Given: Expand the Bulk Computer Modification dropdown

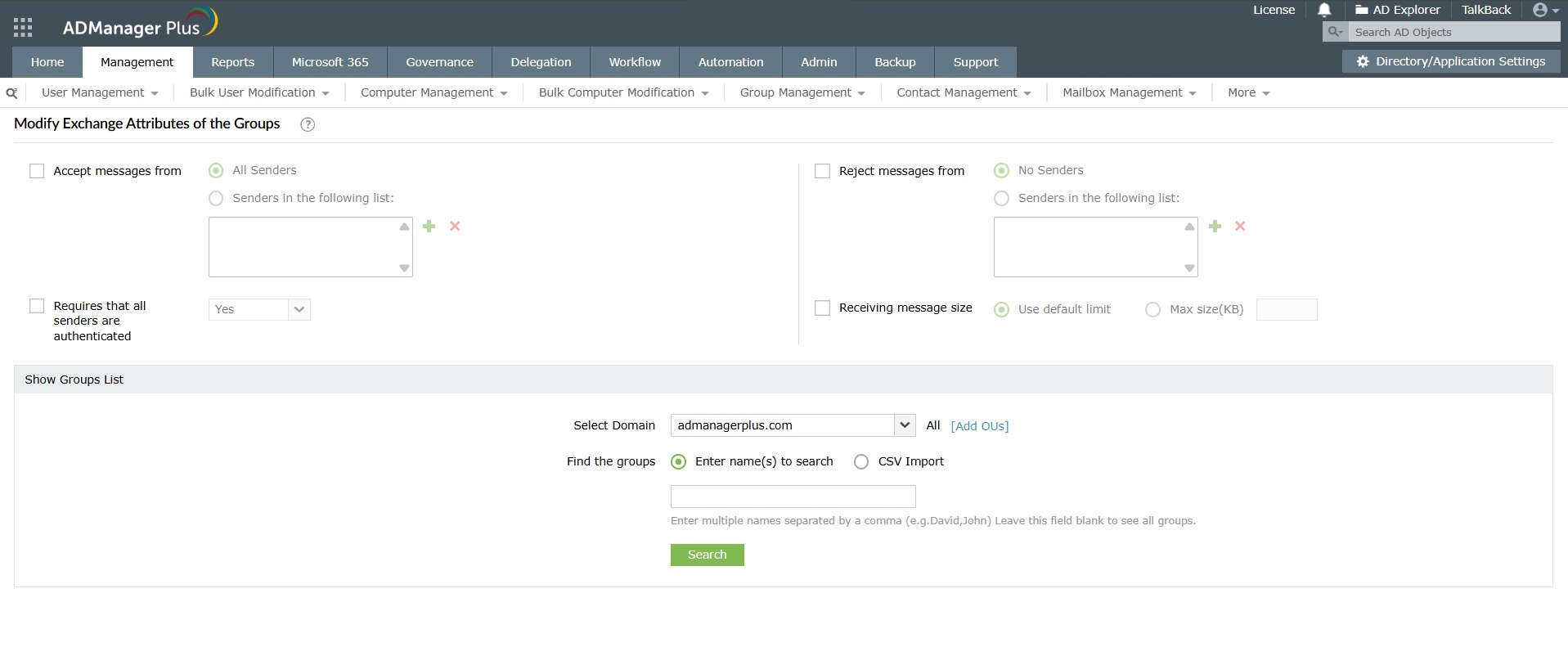Looking at the screenshot, I should (623, 92).
